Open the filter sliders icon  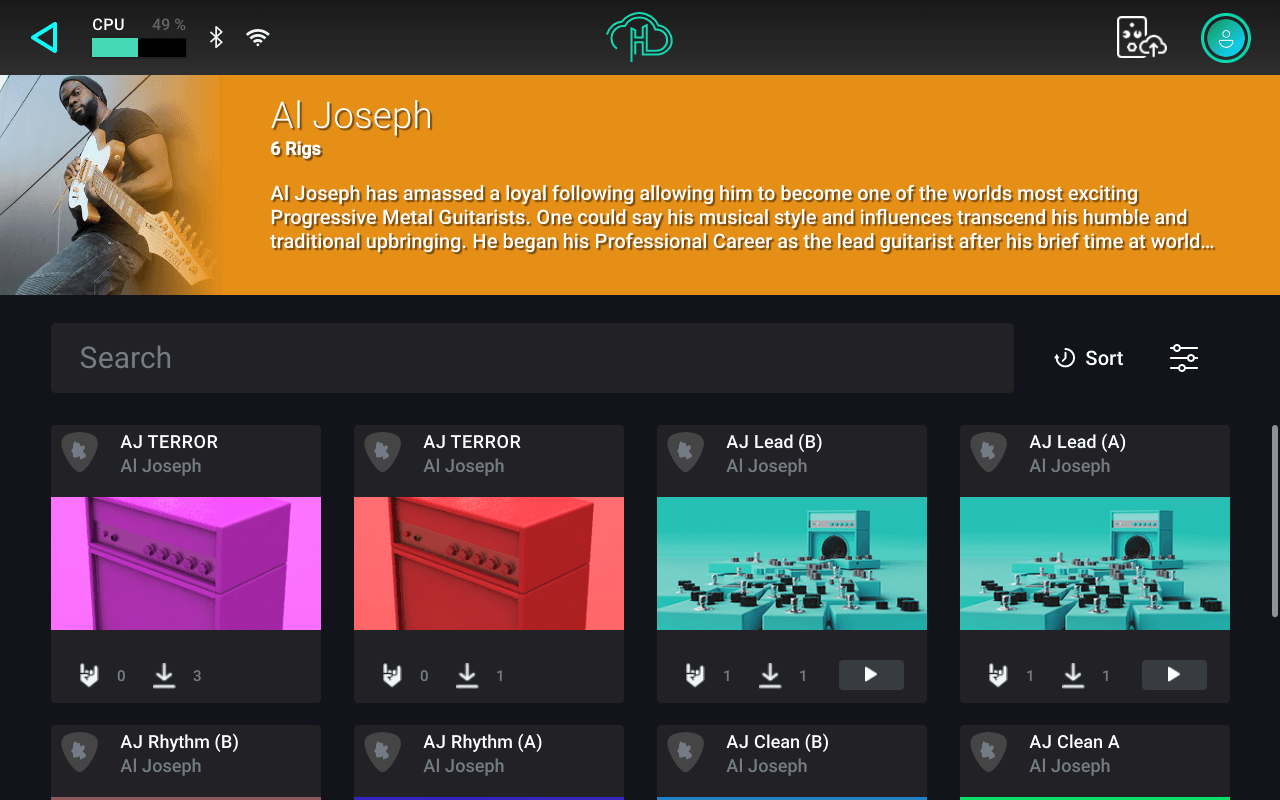click(1184, 358)
